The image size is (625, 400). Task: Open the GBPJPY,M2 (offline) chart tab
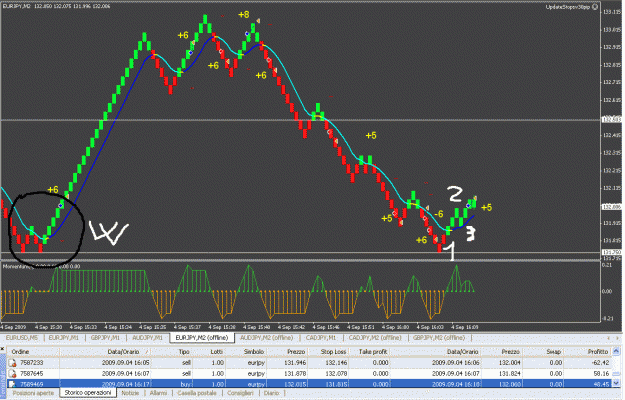pos(439,337)
